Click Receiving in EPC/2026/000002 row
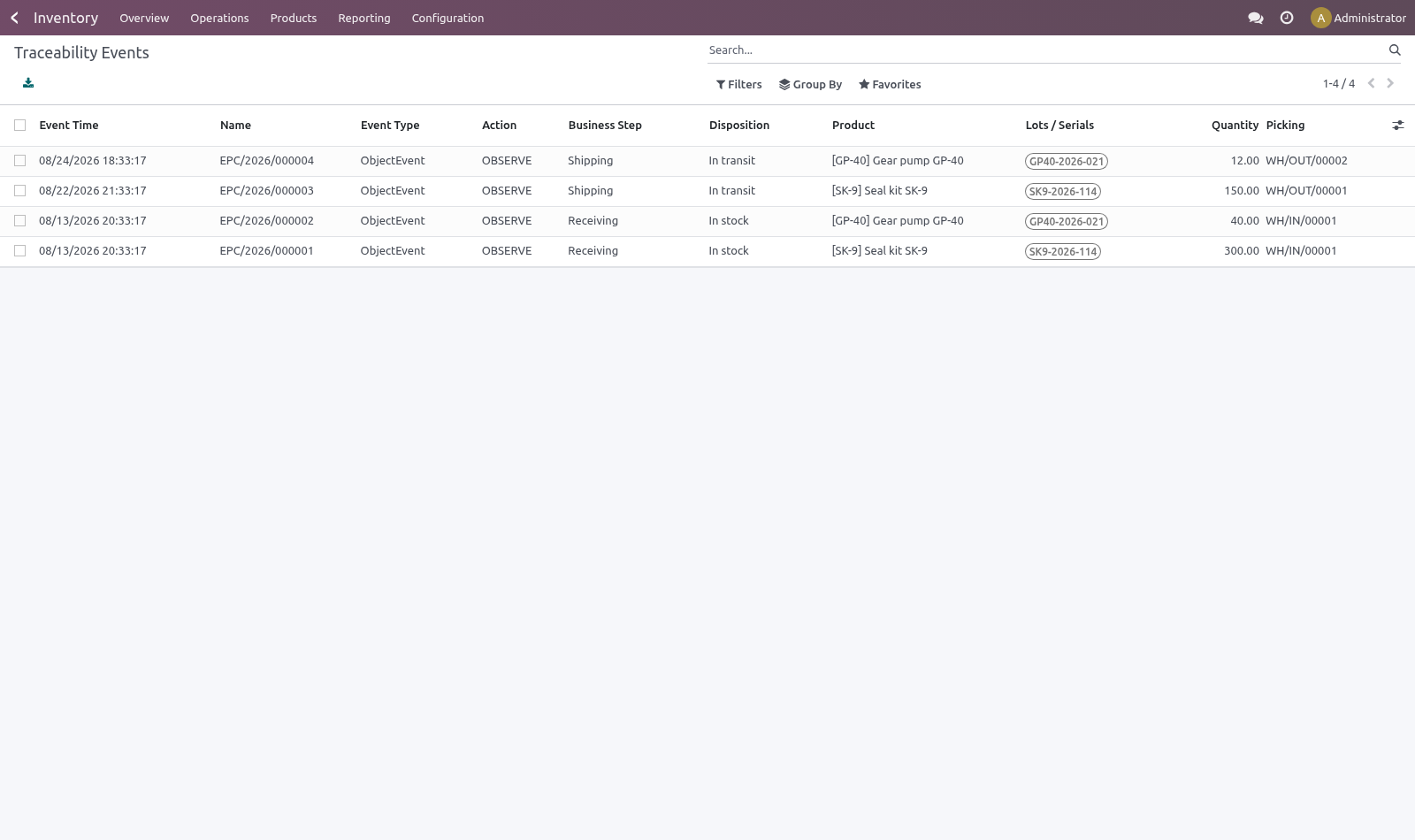The height and width of the screenshot is (840, 1415). (593, 221)
